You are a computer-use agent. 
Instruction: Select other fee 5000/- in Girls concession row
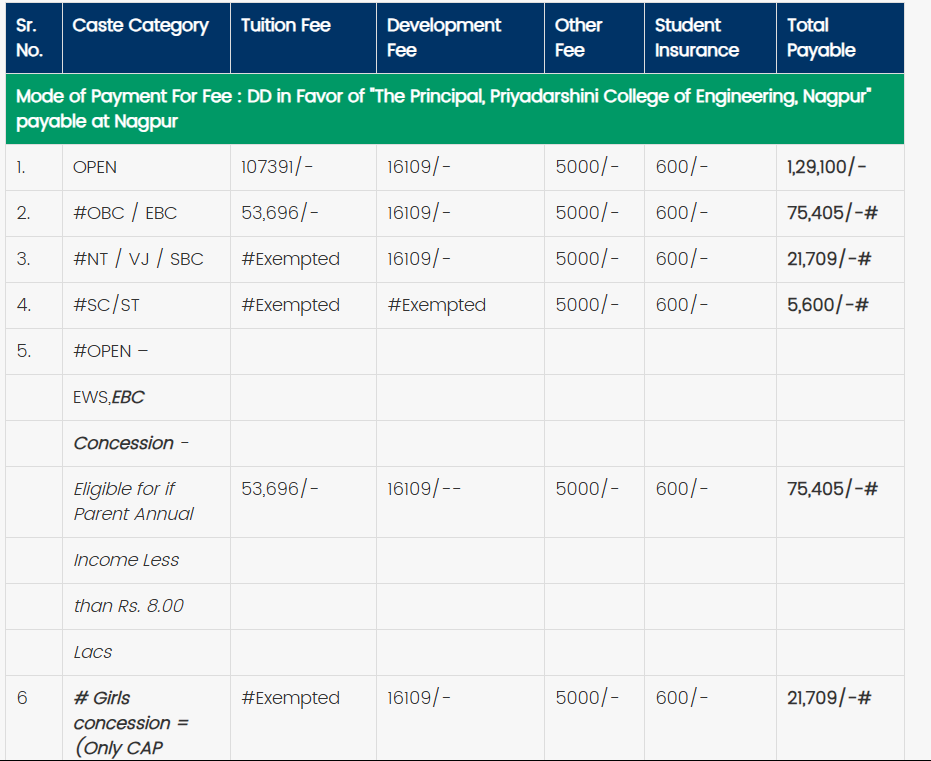coord(587,697)
